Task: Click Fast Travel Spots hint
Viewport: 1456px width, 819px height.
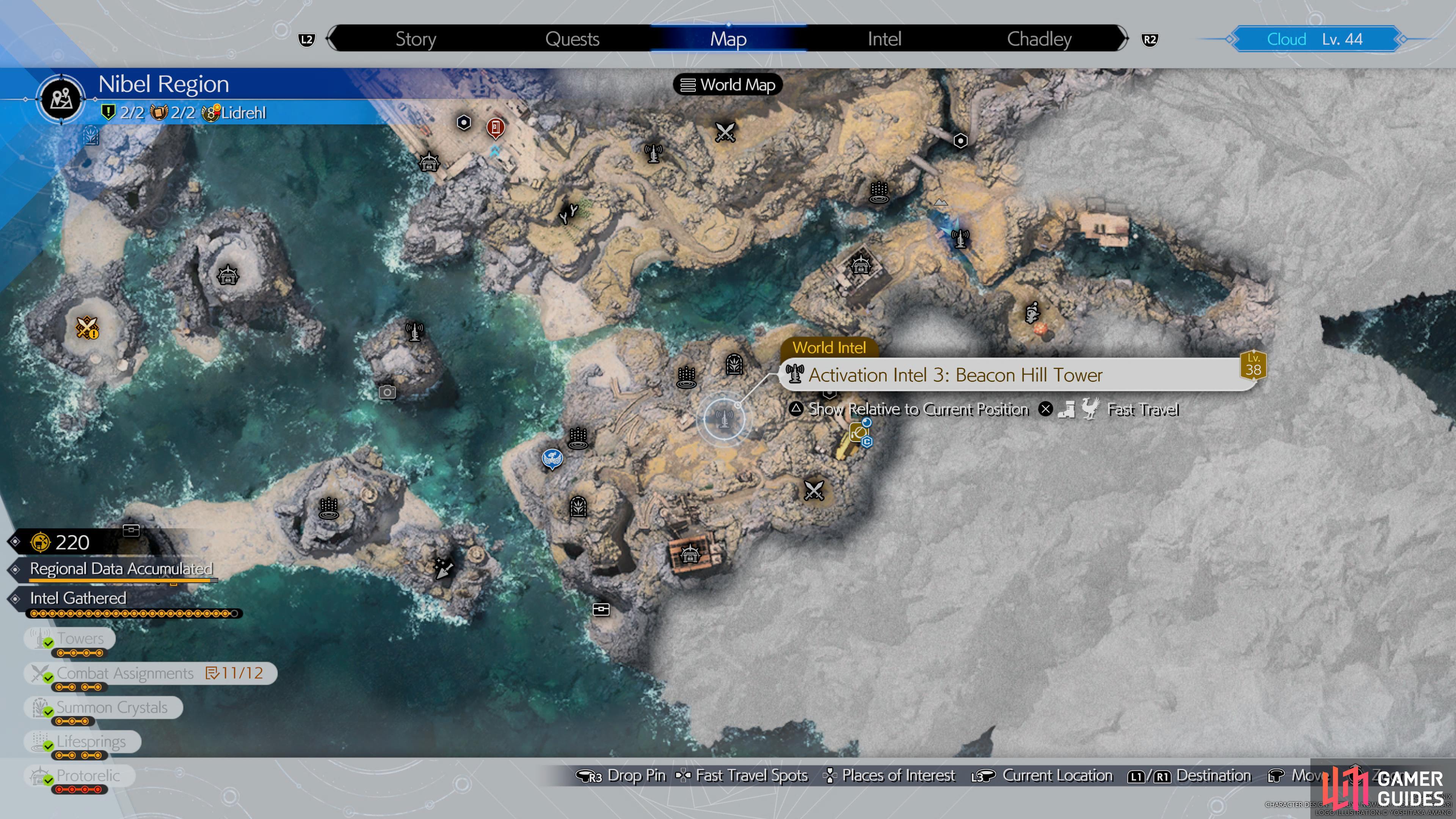Action: click(742, 776)
